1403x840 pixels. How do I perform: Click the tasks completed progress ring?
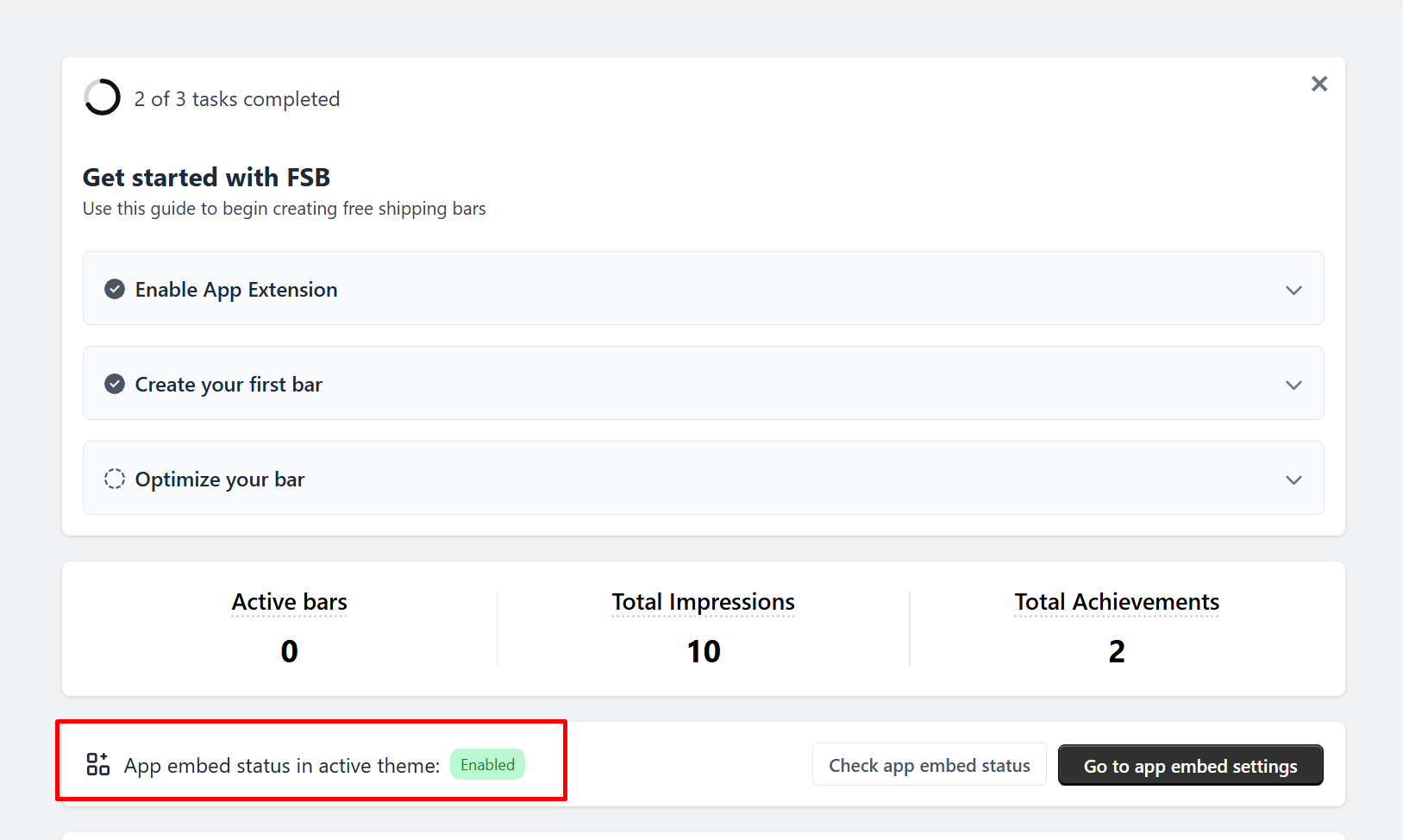coord(102,97)
